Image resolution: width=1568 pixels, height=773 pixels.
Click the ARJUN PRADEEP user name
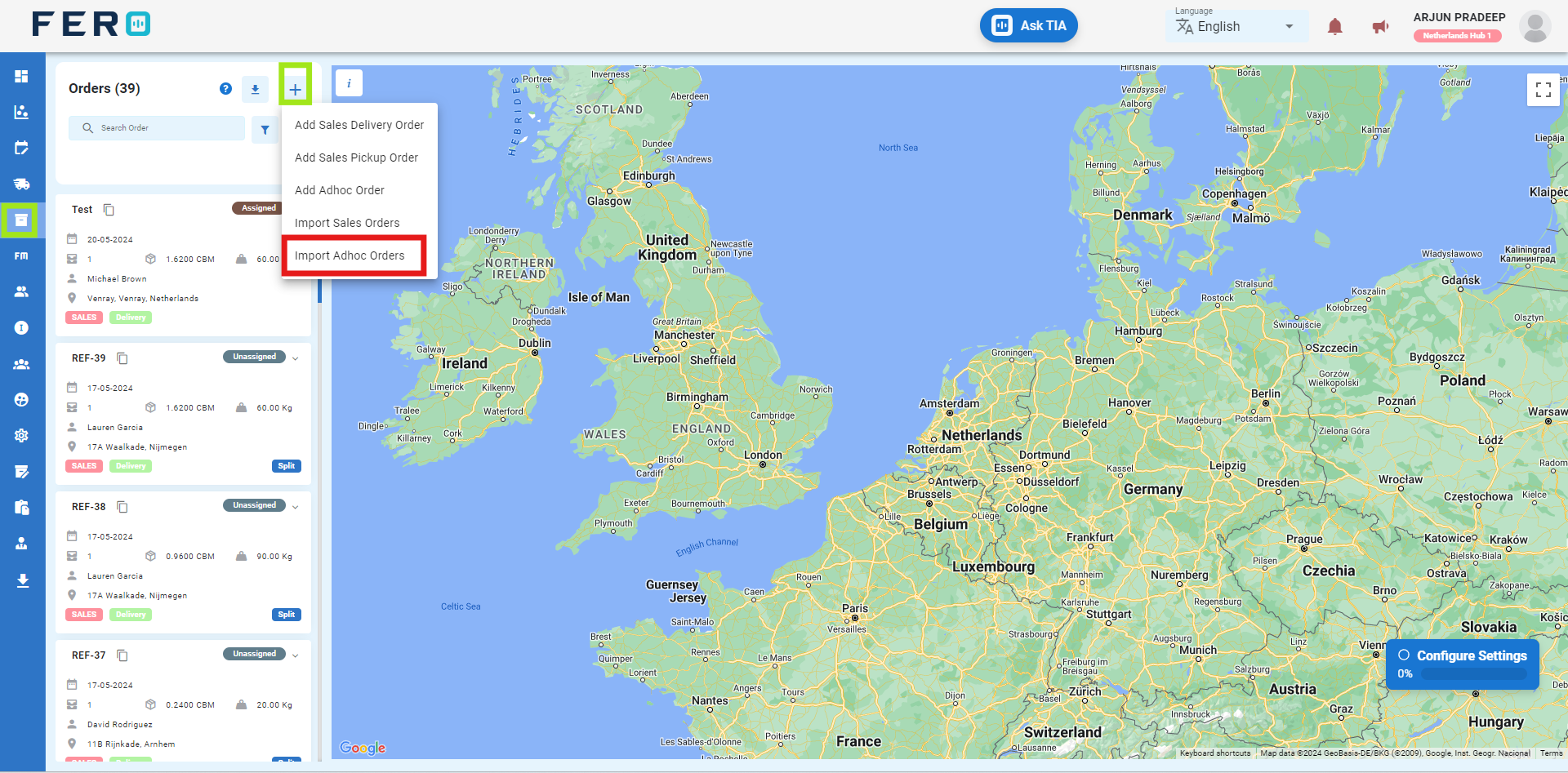point(1459,17)
